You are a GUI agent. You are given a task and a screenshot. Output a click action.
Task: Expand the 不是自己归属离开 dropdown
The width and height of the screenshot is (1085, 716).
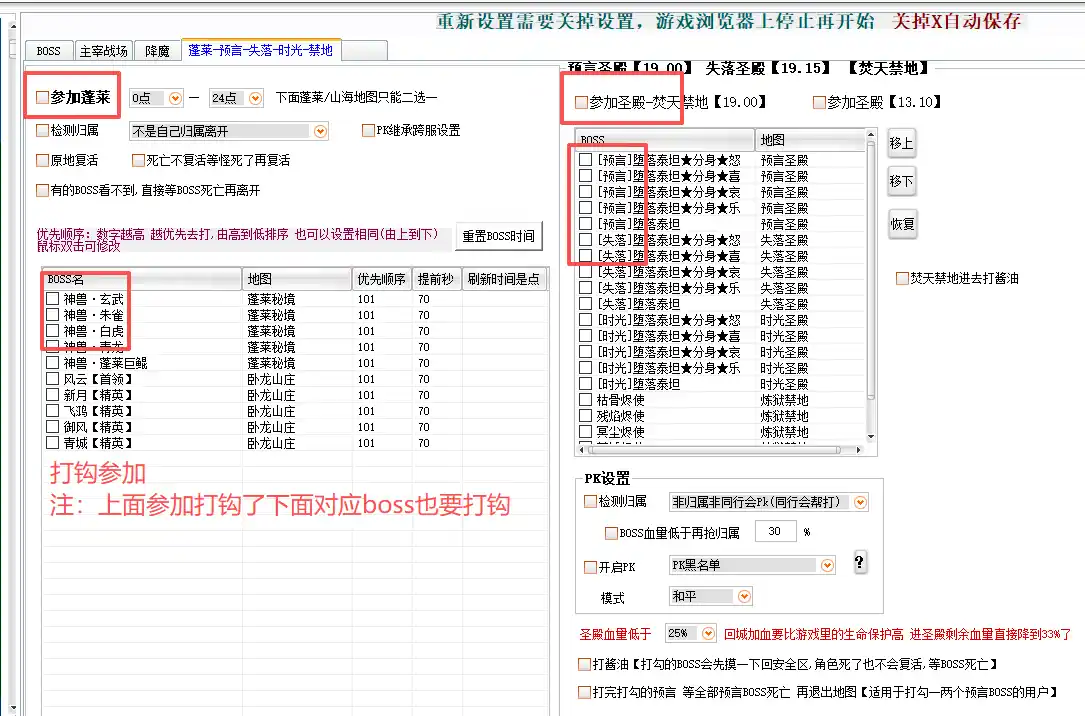(x=320, y=131)
